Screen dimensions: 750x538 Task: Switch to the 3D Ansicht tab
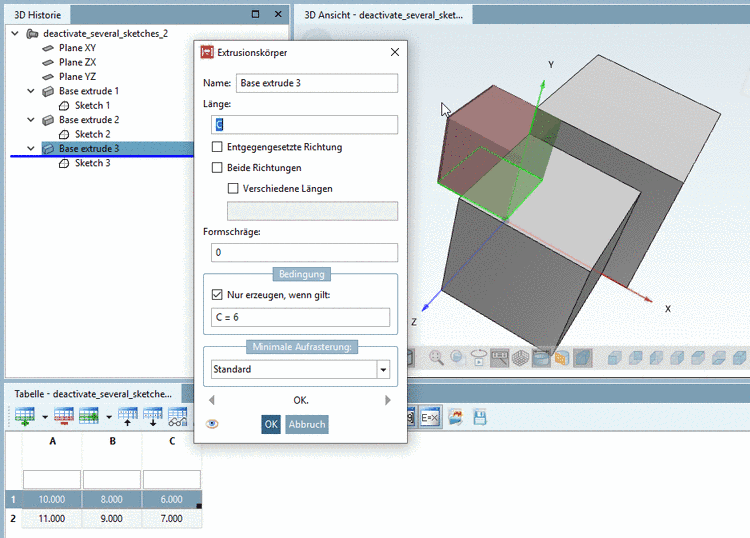pyautogui.click(x=384, y=15)
